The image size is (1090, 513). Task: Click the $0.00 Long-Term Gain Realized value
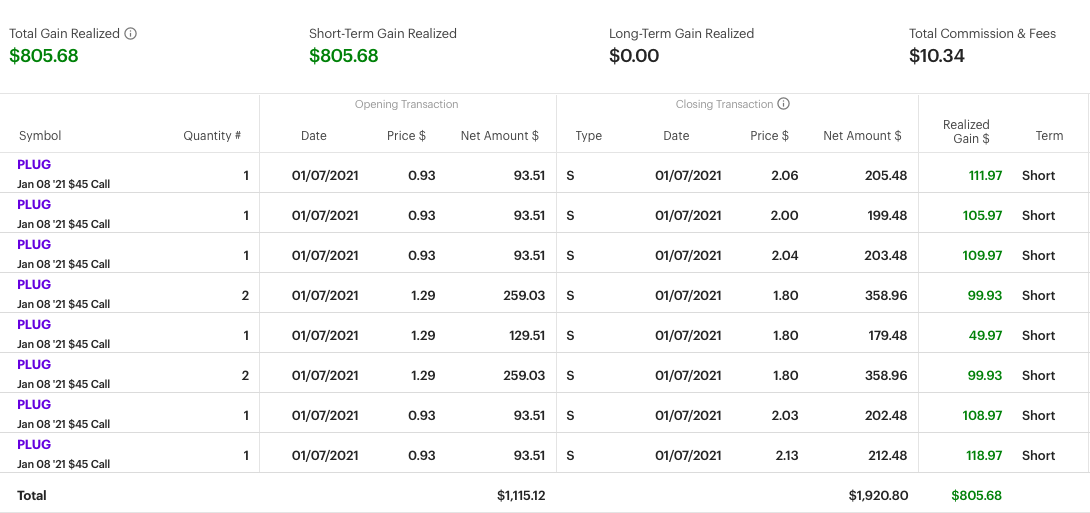634,56
